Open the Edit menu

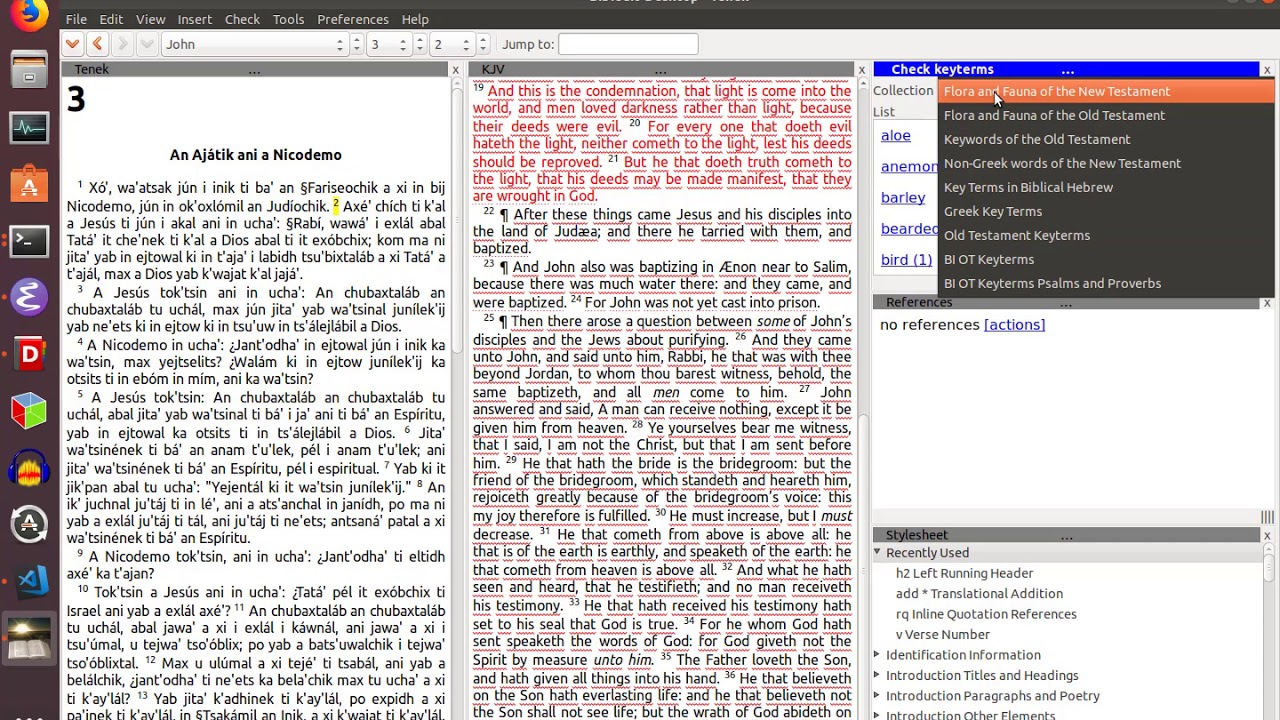tap(111, 19)
